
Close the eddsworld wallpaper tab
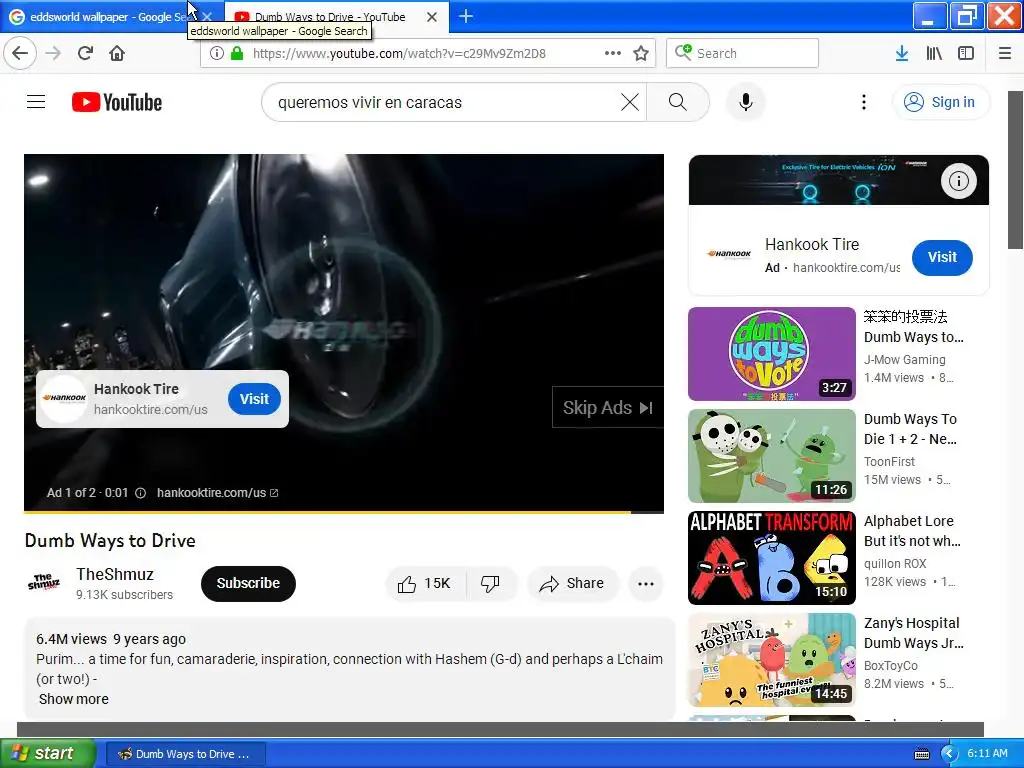pyautogui.click(x=207, y=17)
